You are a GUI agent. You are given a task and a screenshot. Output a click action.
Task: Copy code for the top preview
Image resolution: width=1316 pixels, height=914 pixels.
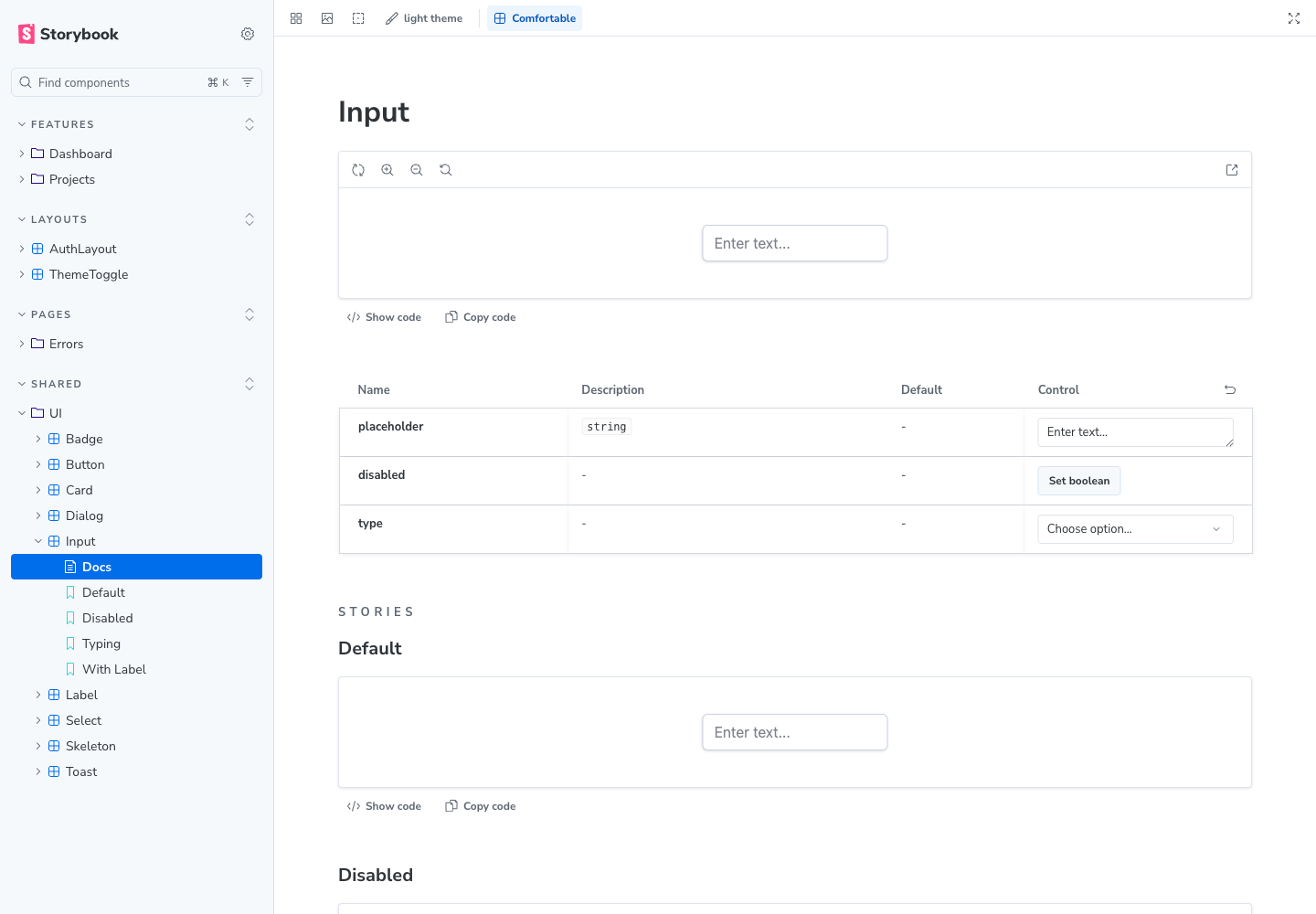point(481,317)
